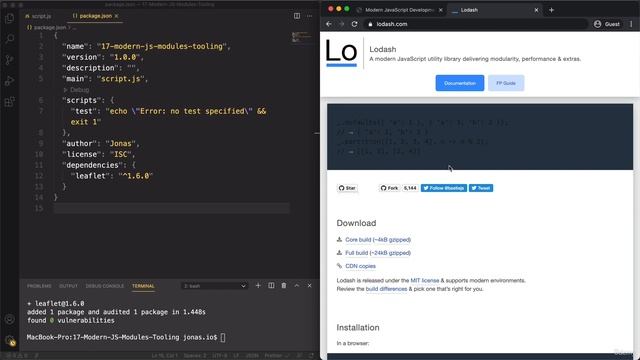Close the Modern JavaScript Development browser tab
The width and height of the screenshot is (640, 360).
click(440, 10)
